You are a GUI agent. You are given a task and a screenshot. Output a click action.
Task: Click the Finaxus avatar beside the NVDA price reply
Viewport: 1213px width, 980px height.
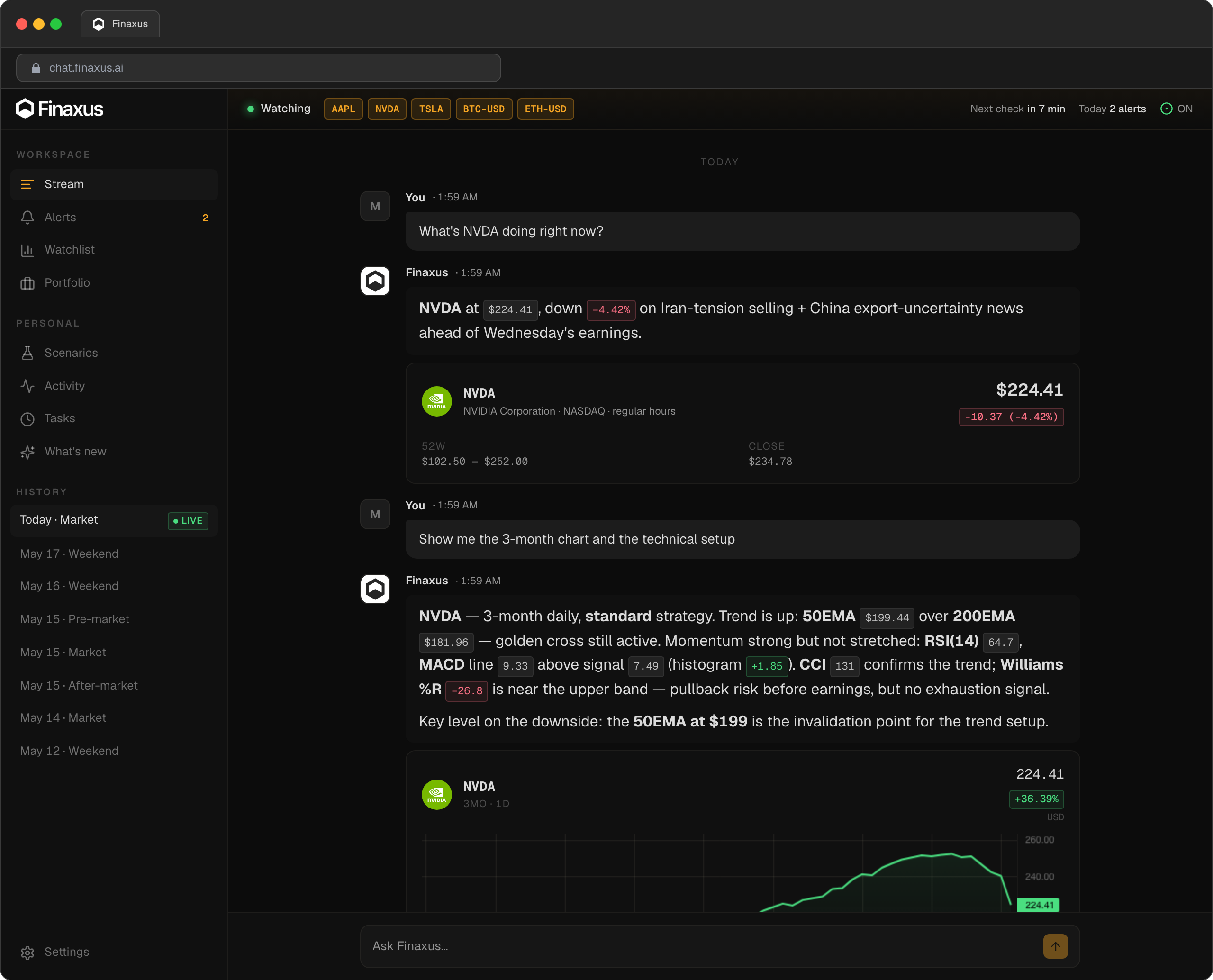click(x=375, y=281)
